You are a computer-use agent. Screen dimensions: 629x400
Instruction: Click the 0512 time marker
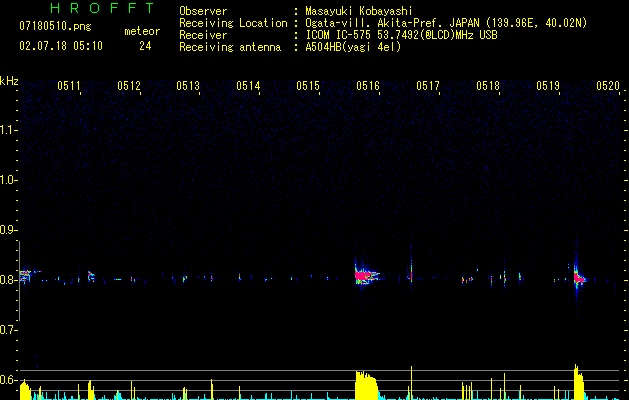(129, 86)
